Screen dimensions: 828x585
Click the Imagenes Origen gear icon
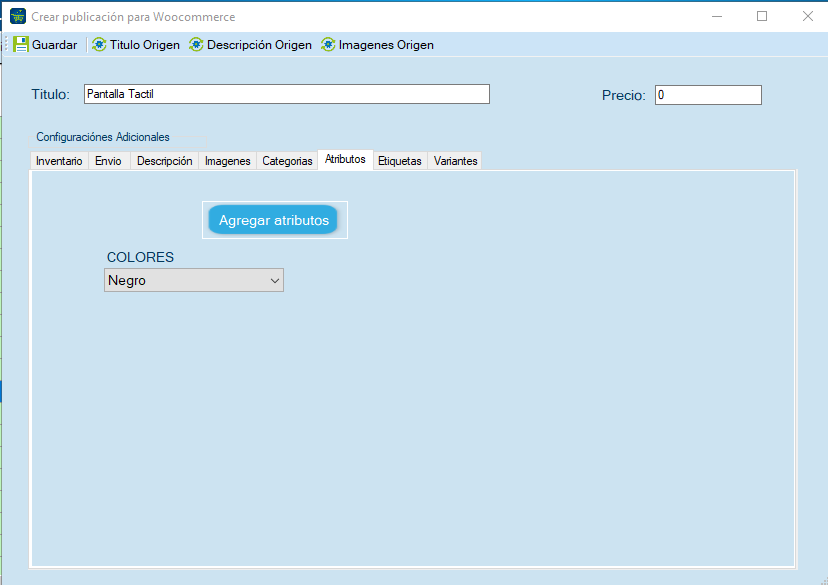tap(328, 44)
